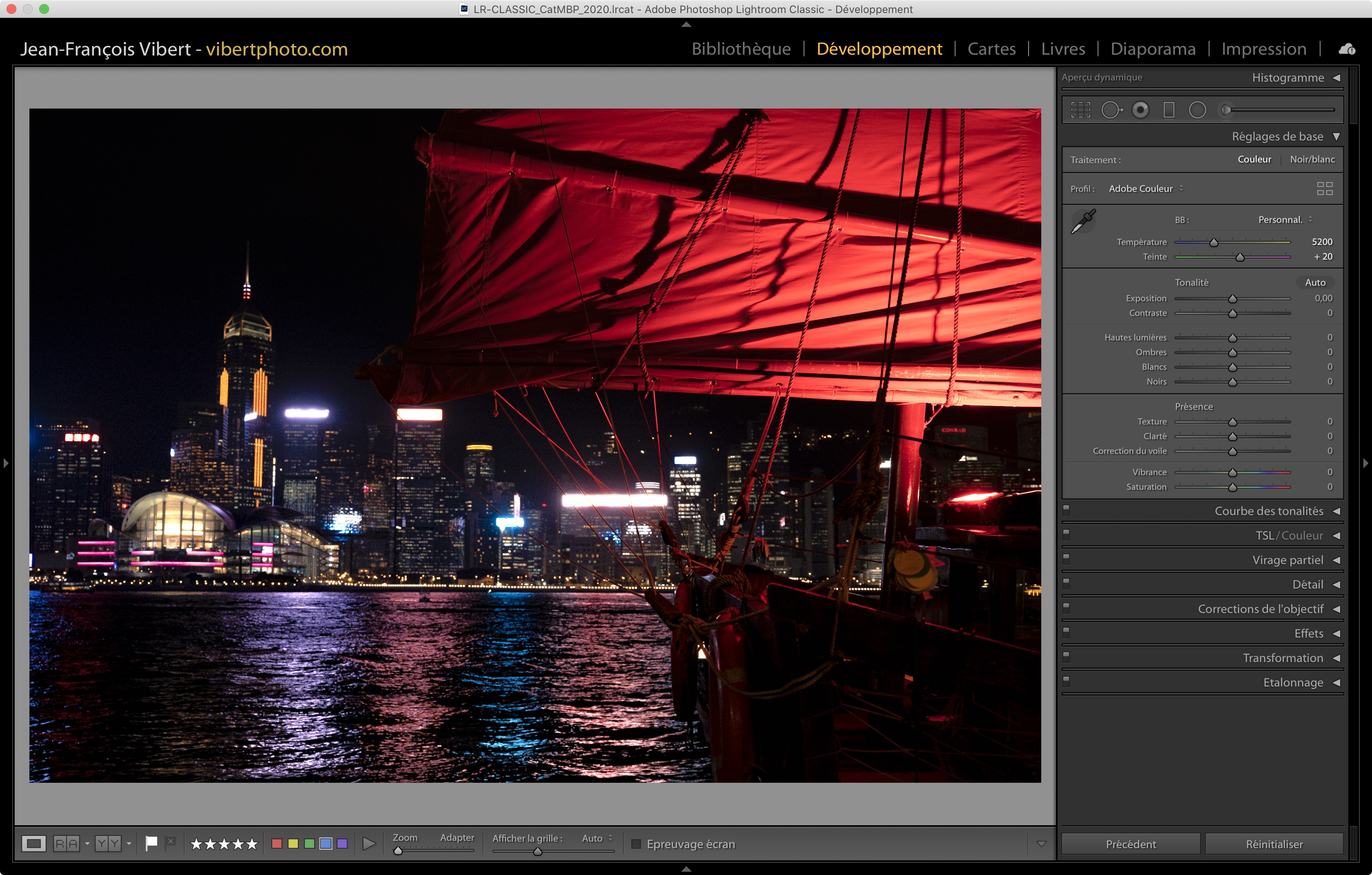This screenshot has height=875, width=1372.
Task: Apply the red color label swatch
Action: 277,844
